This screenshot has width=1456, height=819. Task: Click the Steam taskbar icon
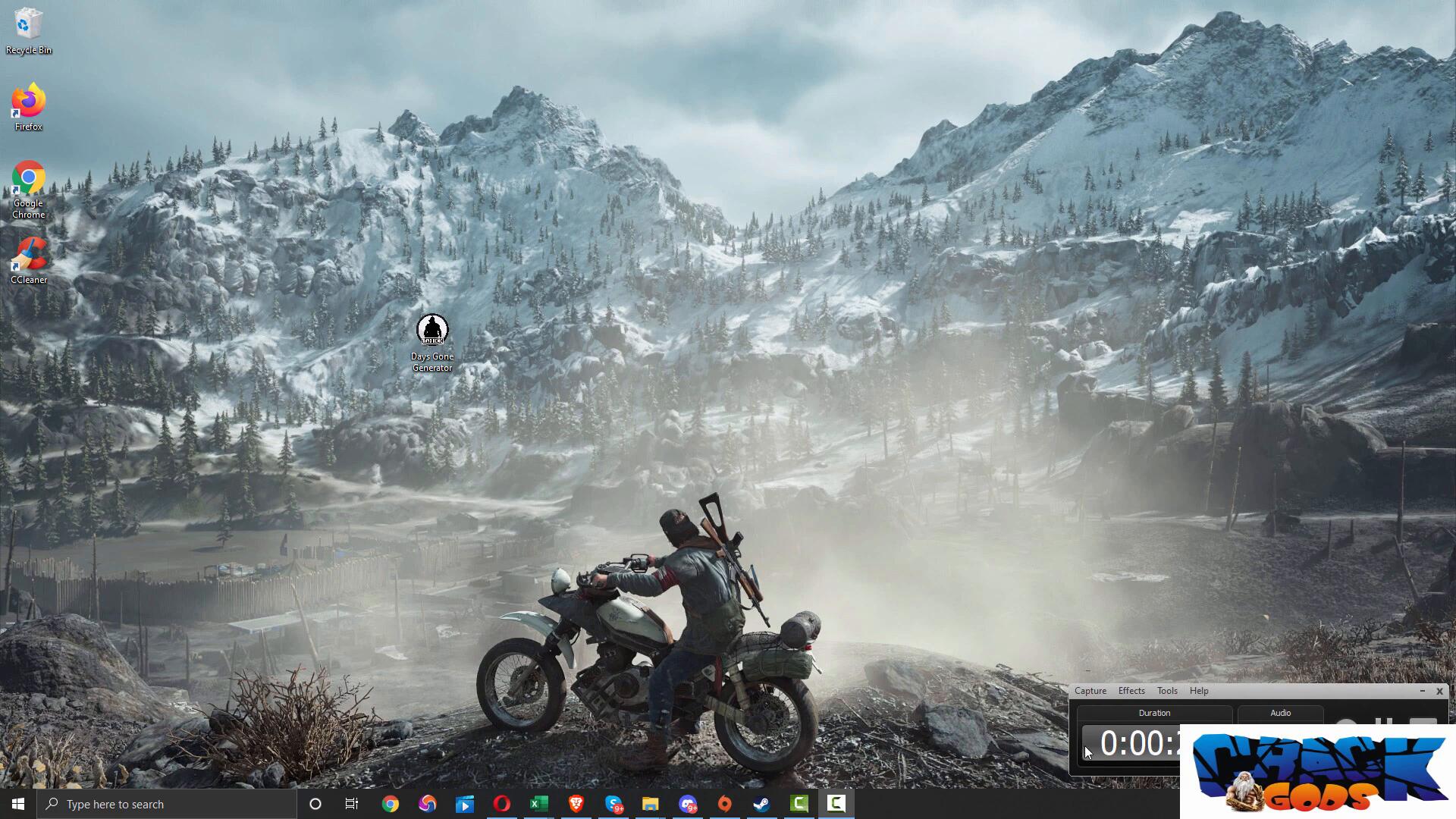pyautogui.click(x=761, y=804)
